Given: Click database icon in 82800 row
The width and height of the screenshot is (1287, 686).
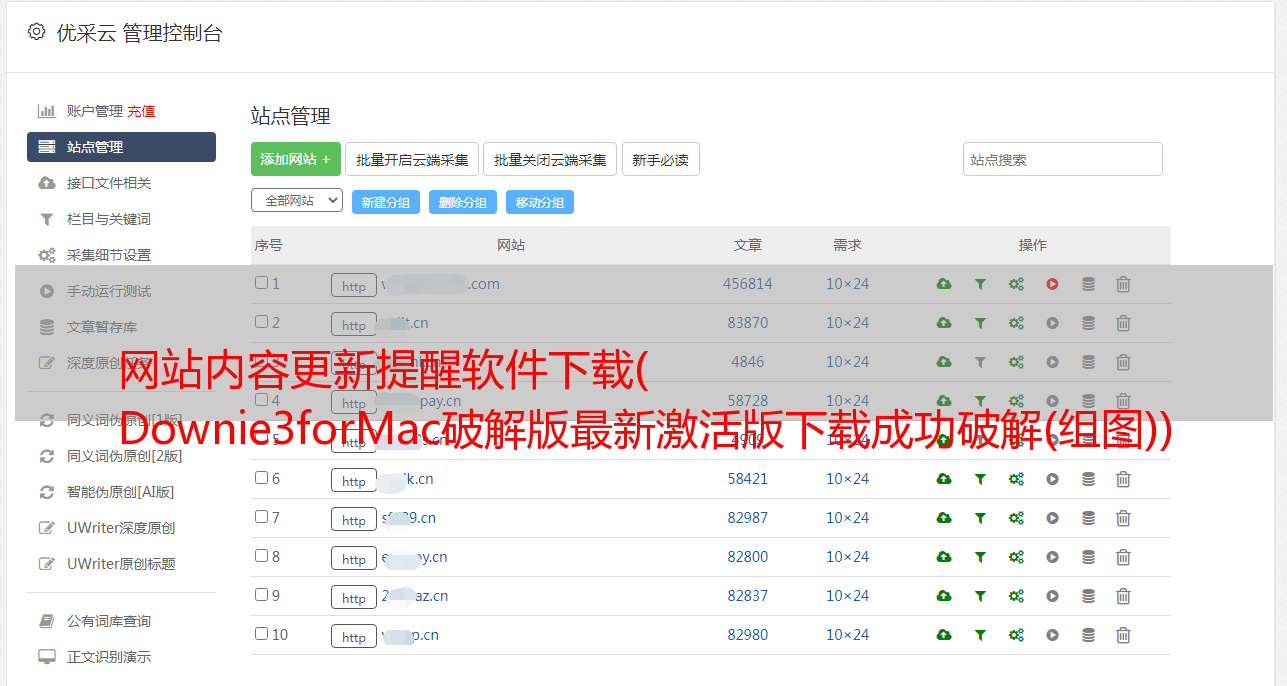Looking at the screenshot, I should pyautogui.click(x=1088, y=557).
